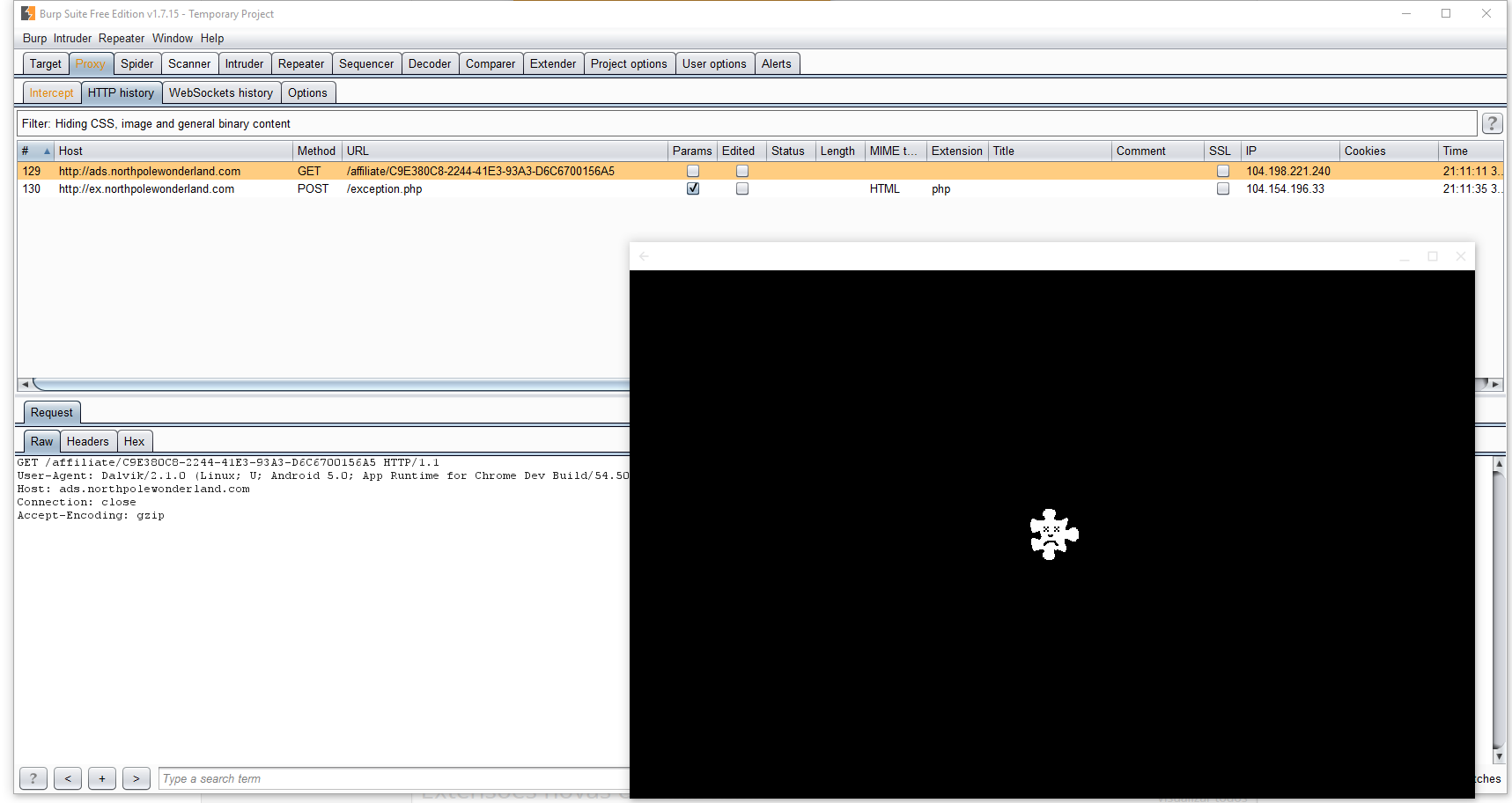
Task: Sort the history by the IP column header
Action: (1290, 151)
